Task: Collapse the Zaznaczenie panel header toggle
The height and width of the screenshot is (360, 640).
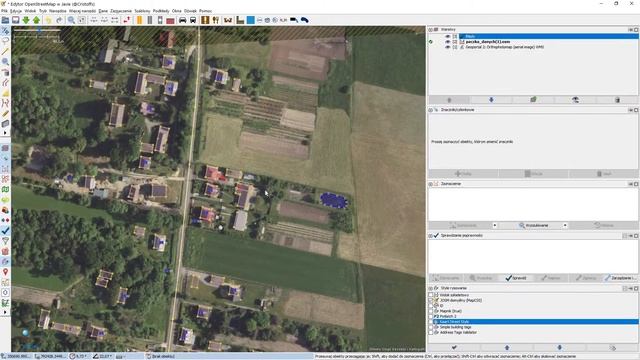Action: point(430,184)
